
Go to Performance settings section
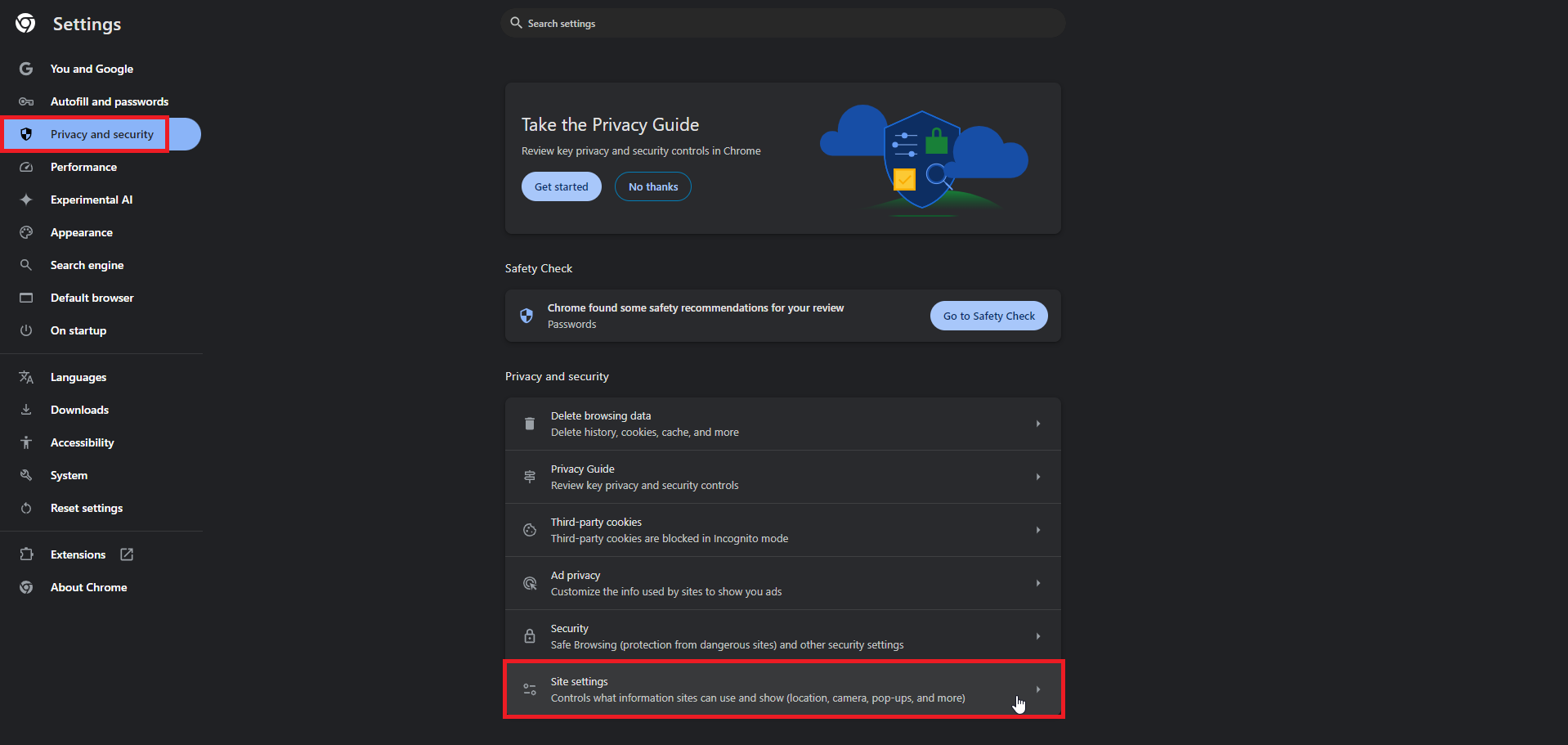coord(83,167)
